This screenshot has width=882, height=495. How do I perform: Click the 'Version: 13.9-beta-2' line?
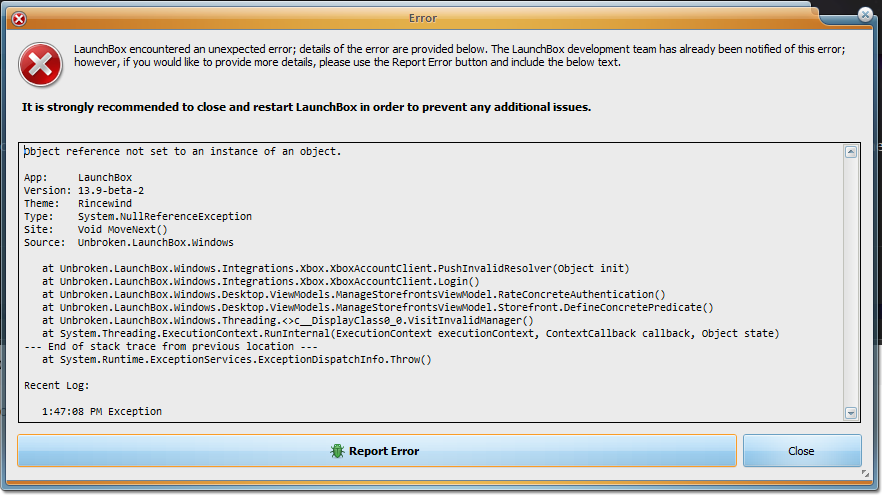point(84,190)
